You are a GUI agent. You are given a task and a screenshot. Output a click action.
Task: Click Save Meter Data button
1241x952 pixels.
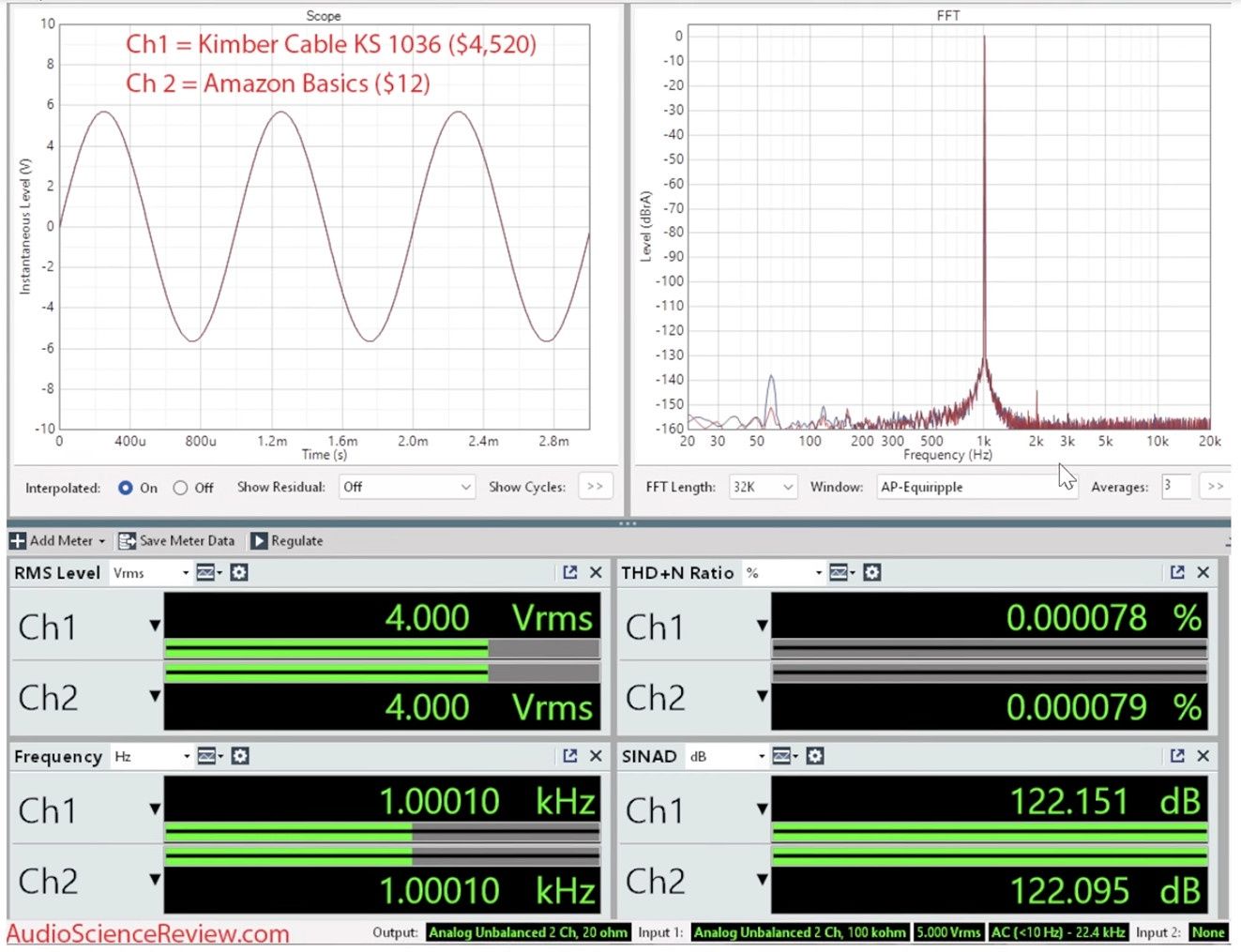(x=176, y=541)
